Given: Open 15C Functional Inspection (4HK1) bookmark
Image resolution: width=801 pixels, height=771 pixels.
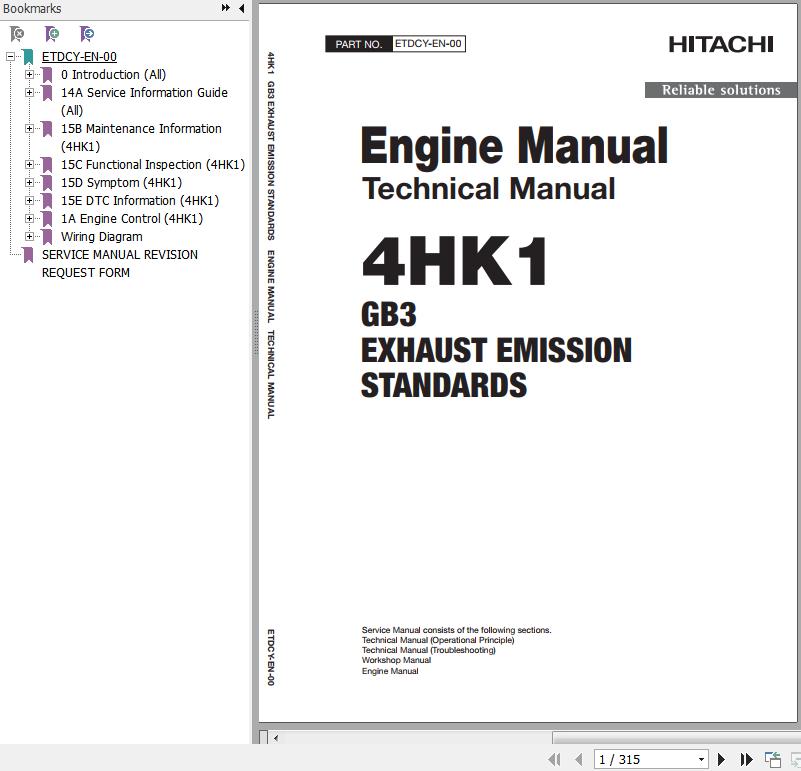Looking at the screenshot, I should point(153,165).
